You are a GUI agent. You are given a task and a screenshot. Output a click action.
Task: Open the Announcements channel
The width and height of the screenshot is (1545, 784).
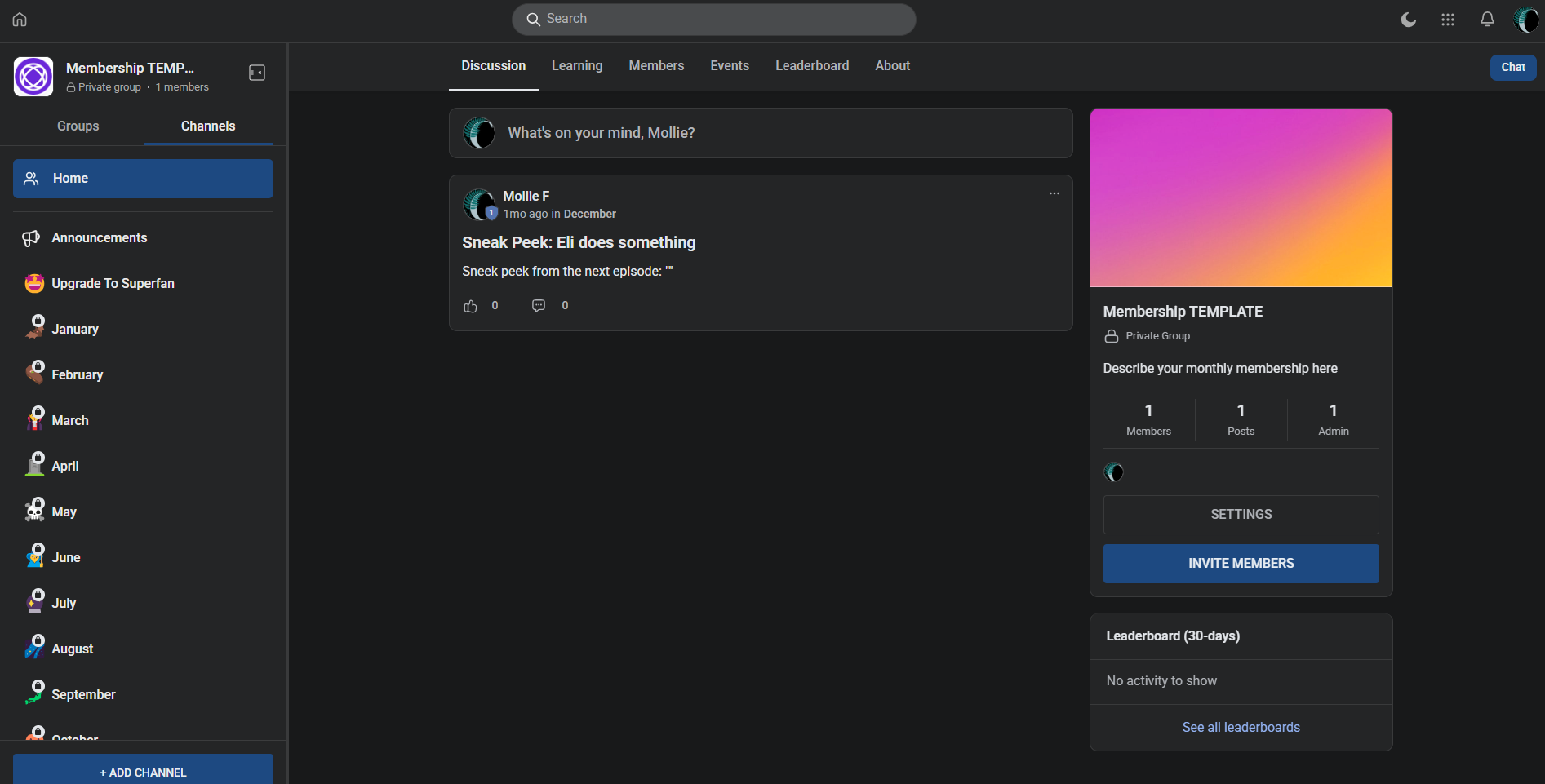pyautogui.click(x=100, y=238)
